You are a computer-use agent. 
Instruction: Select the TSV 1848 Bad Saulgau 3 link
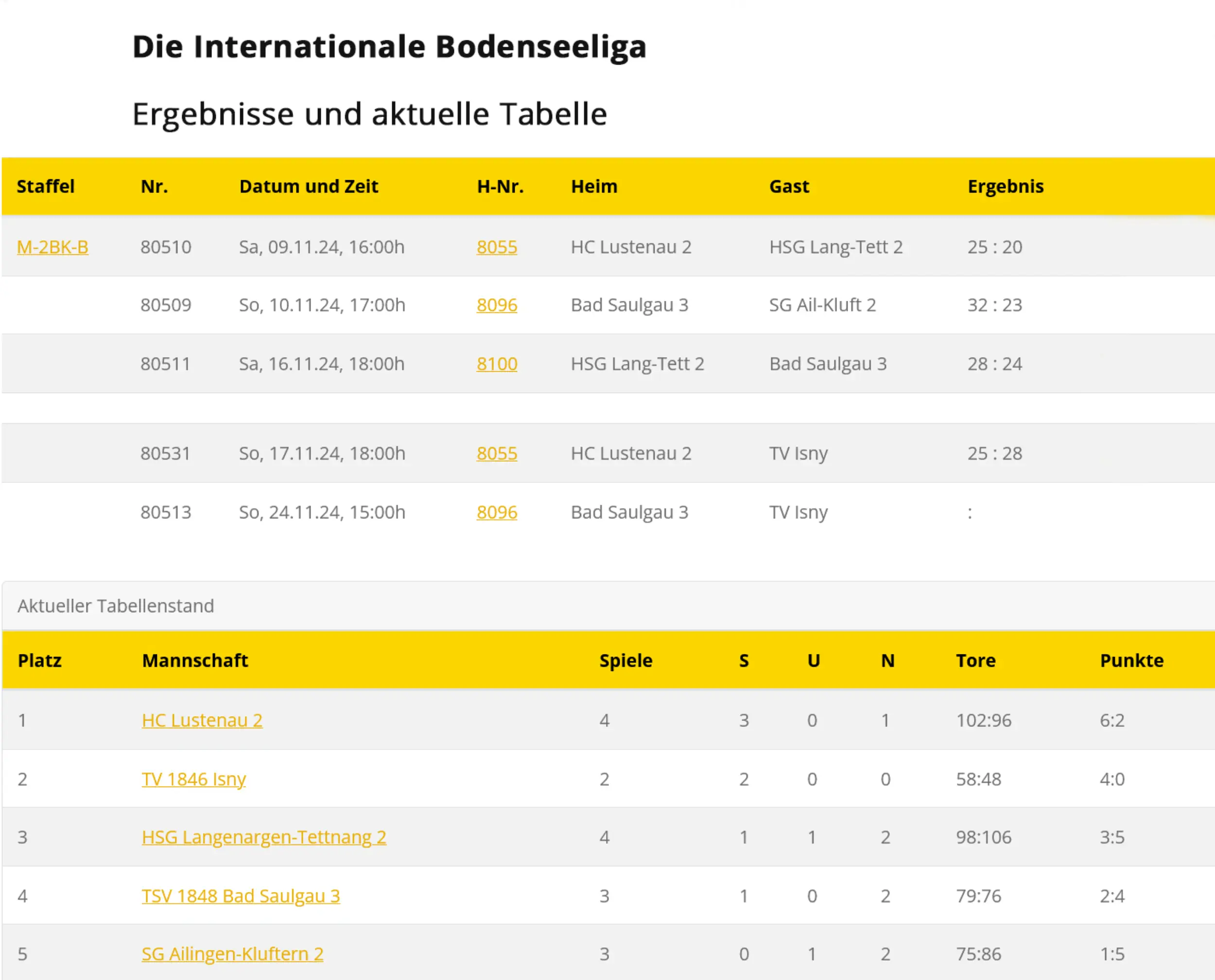(241, 896)
